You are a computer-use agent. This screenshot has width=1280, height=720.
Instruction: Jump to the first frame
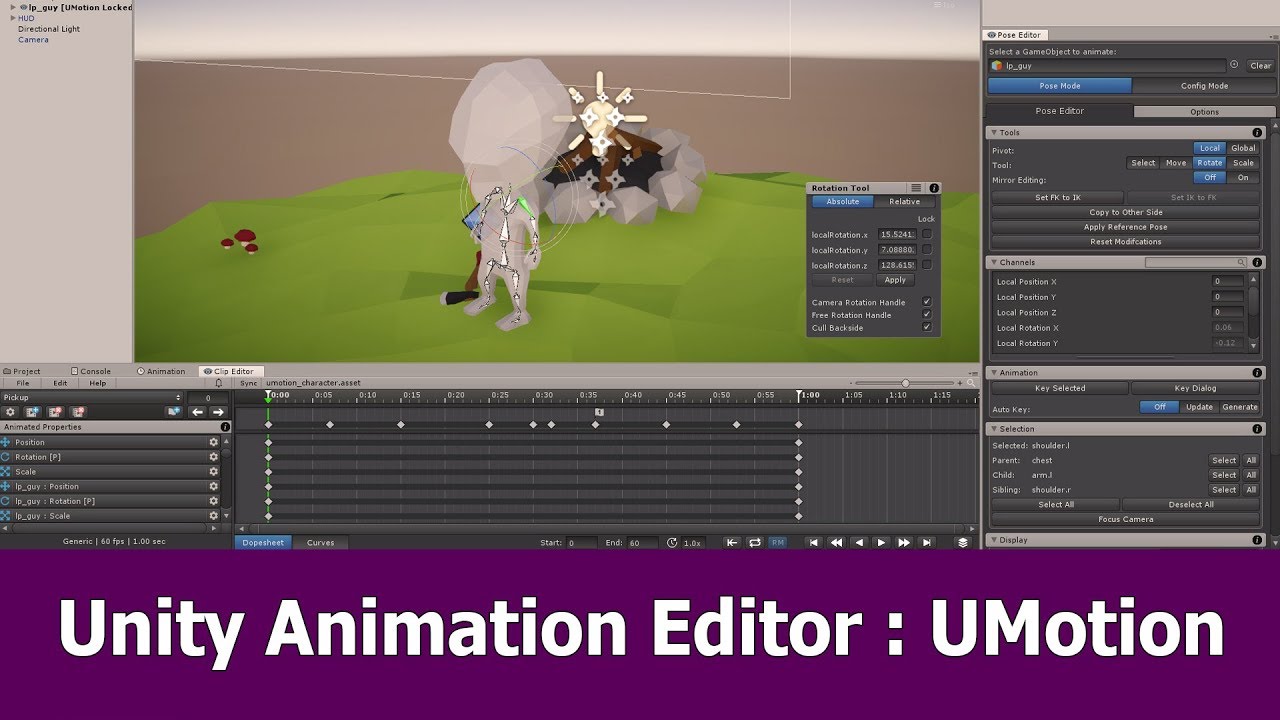tap(813, 543)
